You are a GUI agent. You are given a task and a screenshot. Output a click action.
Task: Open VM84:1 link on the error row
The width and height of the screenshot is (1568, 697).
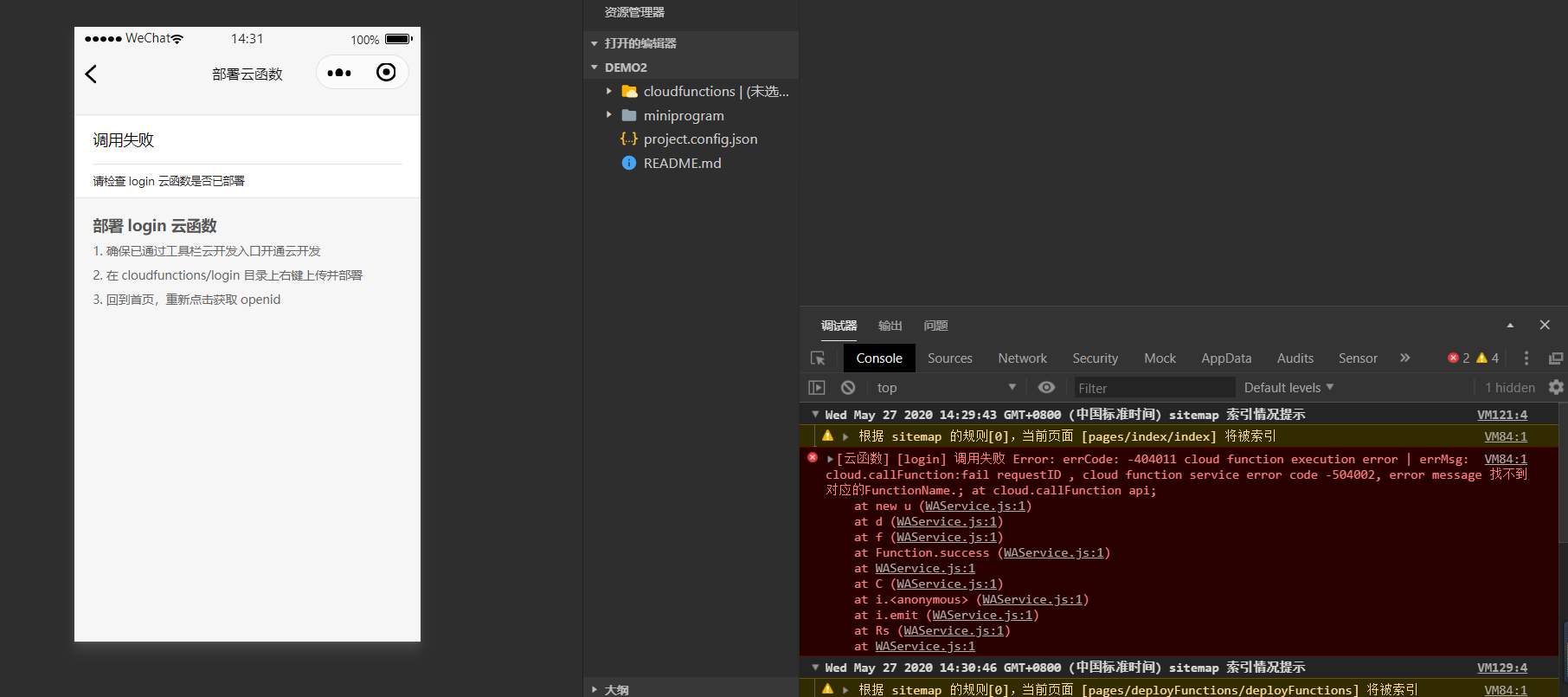point(1506,459)
